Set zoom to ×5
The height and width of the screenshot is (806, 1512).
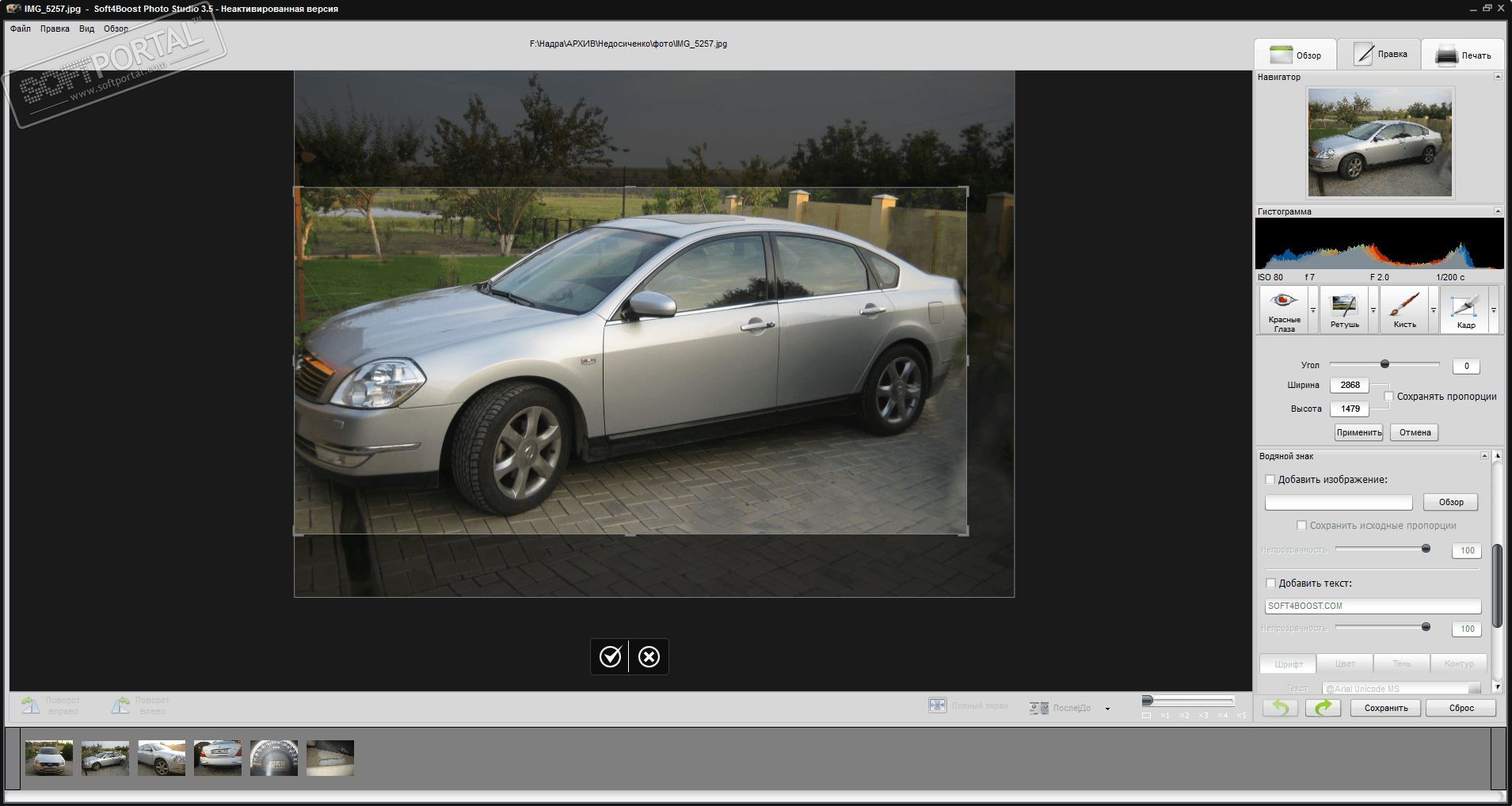[1241, 716]
